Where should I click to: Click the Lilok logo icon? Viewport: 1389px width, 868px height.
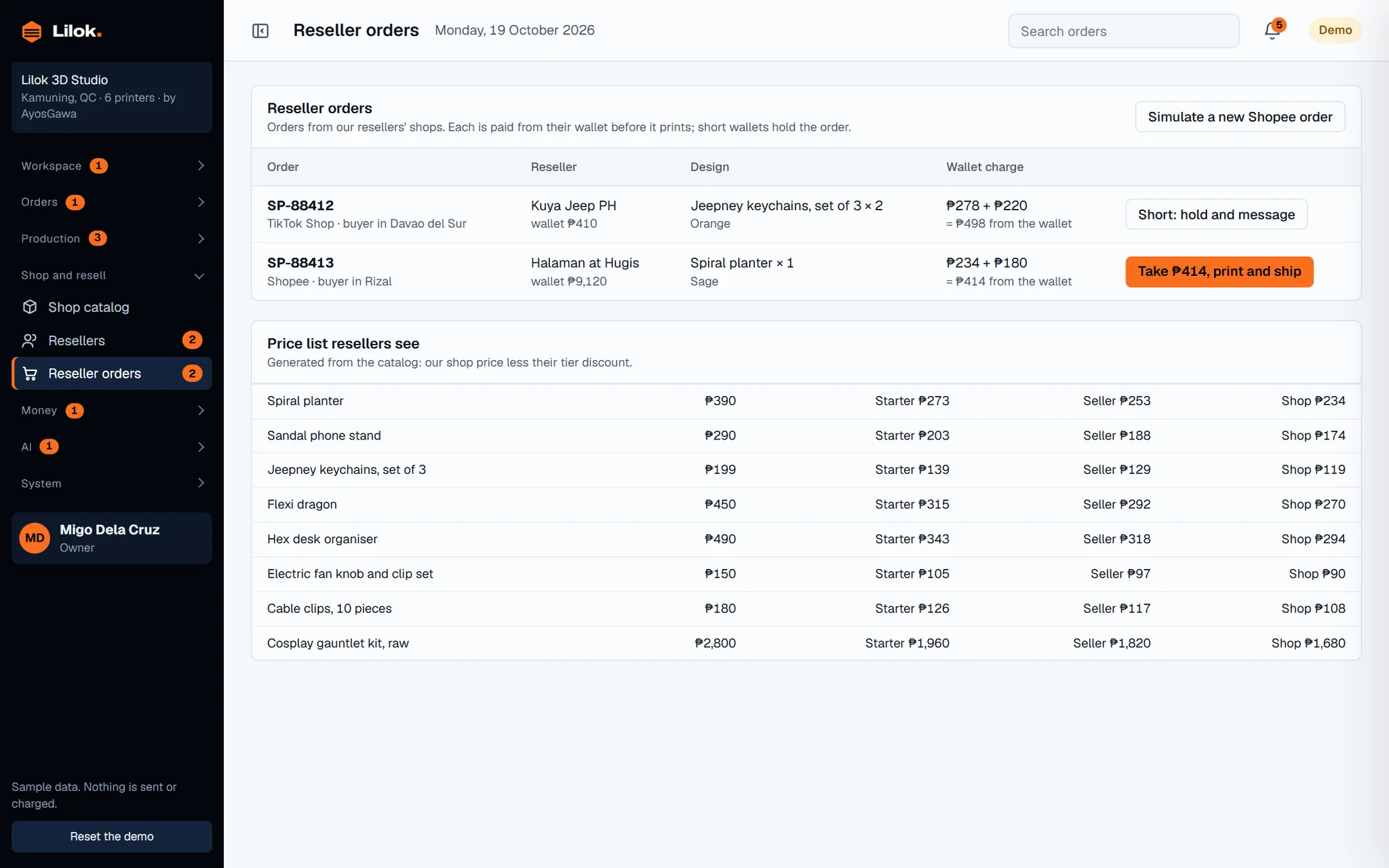click(x=31, y=31)
